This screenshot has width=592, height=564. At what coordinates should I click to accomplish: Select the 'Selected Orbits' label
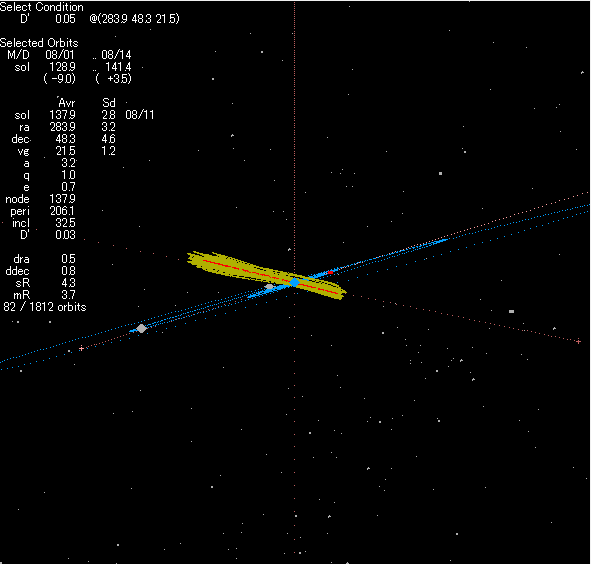tap(39, 43)
